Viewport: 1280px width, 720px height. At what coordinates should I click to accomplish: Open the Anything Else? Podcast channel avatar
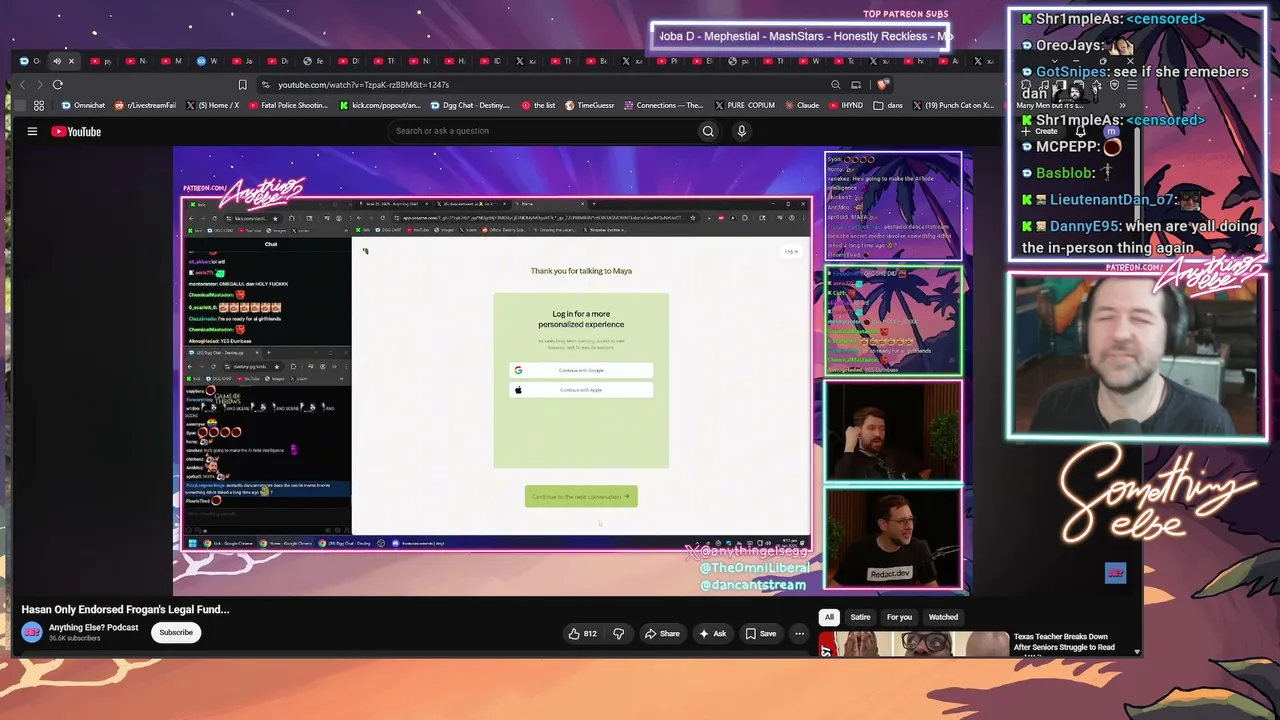tap(32, 632)
